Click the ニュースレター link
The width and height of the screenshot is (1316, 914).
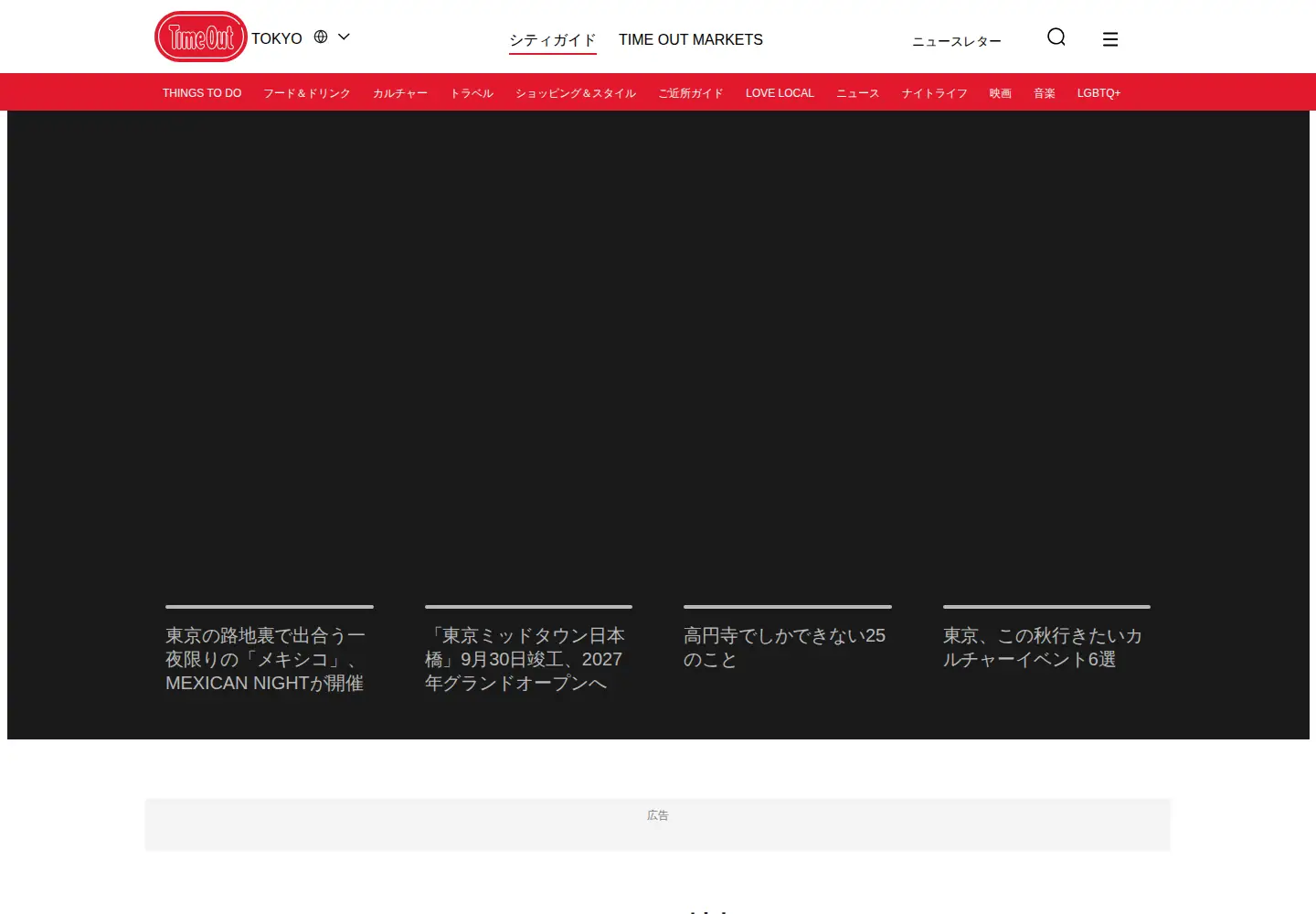click(957, 41)
